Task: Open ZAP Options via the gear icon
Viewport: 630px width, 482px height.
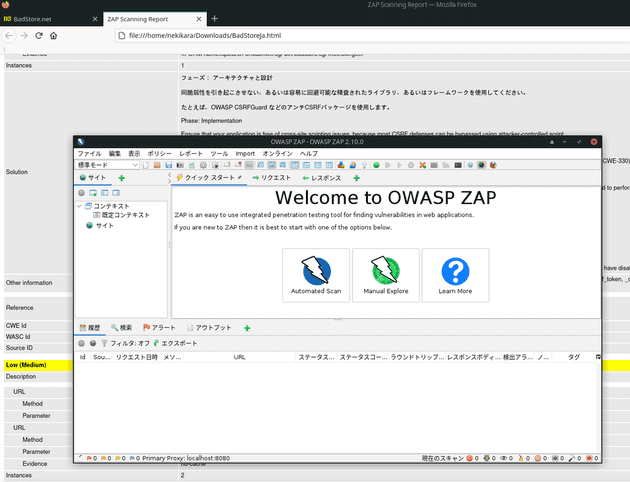Action: (x=203, y=165)
